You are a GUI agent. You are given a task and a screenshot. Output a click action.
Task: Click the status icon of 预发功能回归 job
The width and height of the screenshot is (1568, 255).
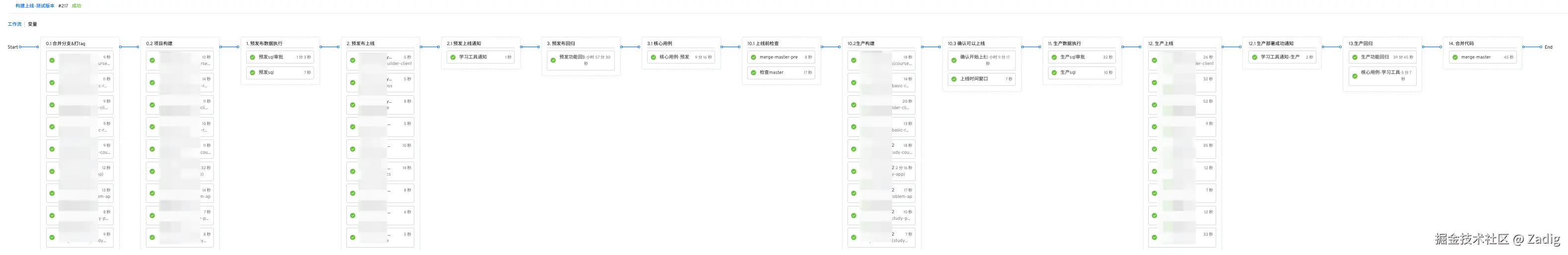click(x=553, y=60)
